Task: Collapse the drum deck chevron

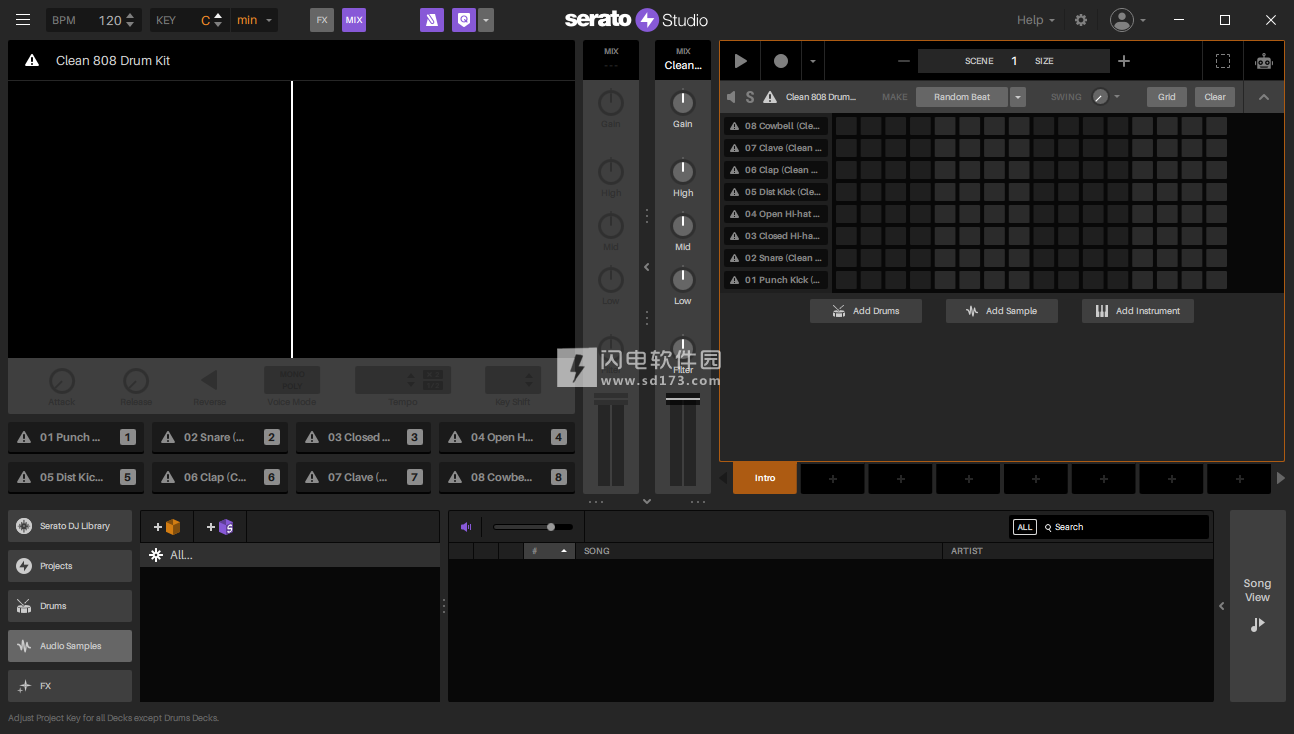Action: 1264,97
